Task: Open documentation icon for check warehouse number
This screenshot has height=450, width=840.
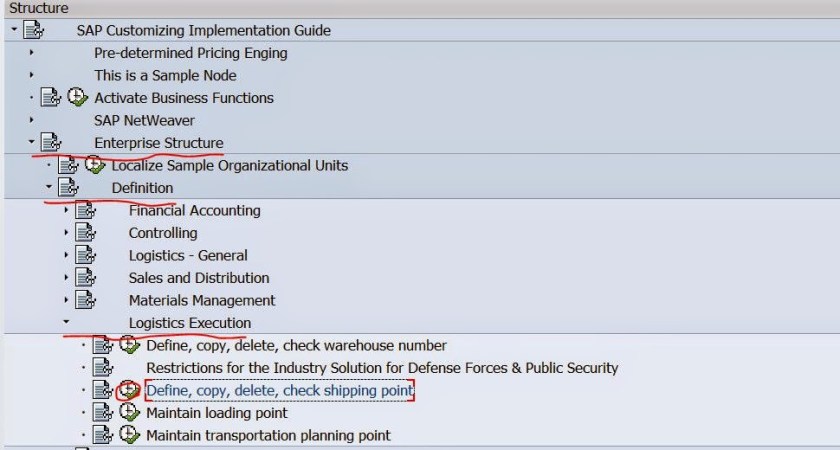Action: click(103, 345)
